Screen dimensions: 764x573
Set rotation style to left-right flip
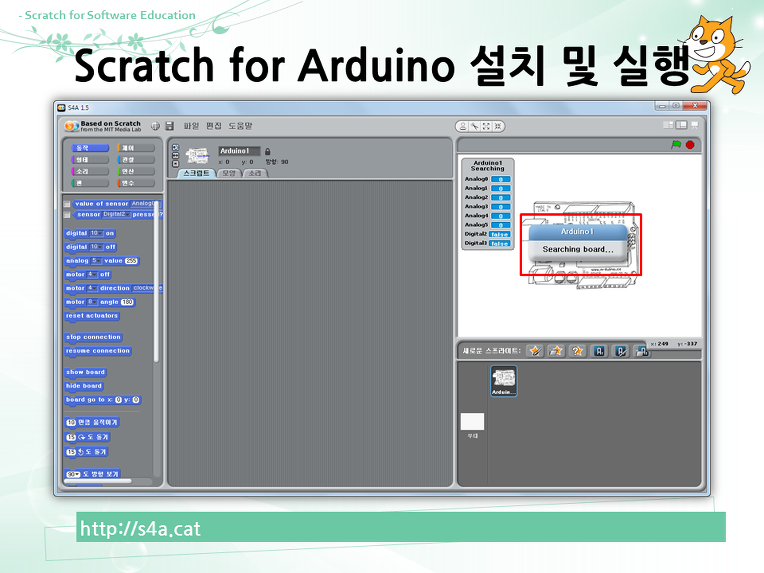(176, 155)
